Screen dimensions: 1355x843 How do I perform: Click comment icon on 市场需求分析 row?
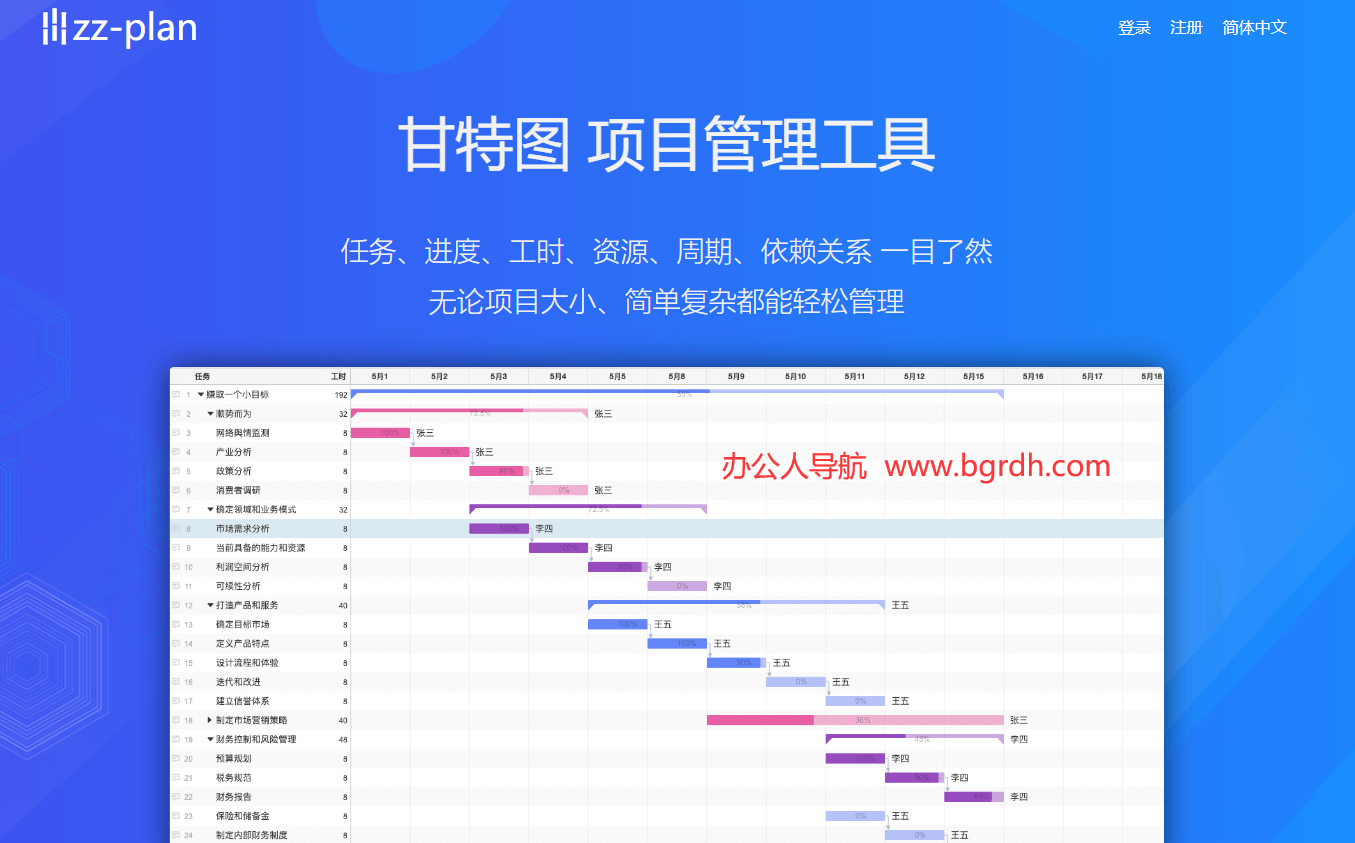(x=176, y=529)
